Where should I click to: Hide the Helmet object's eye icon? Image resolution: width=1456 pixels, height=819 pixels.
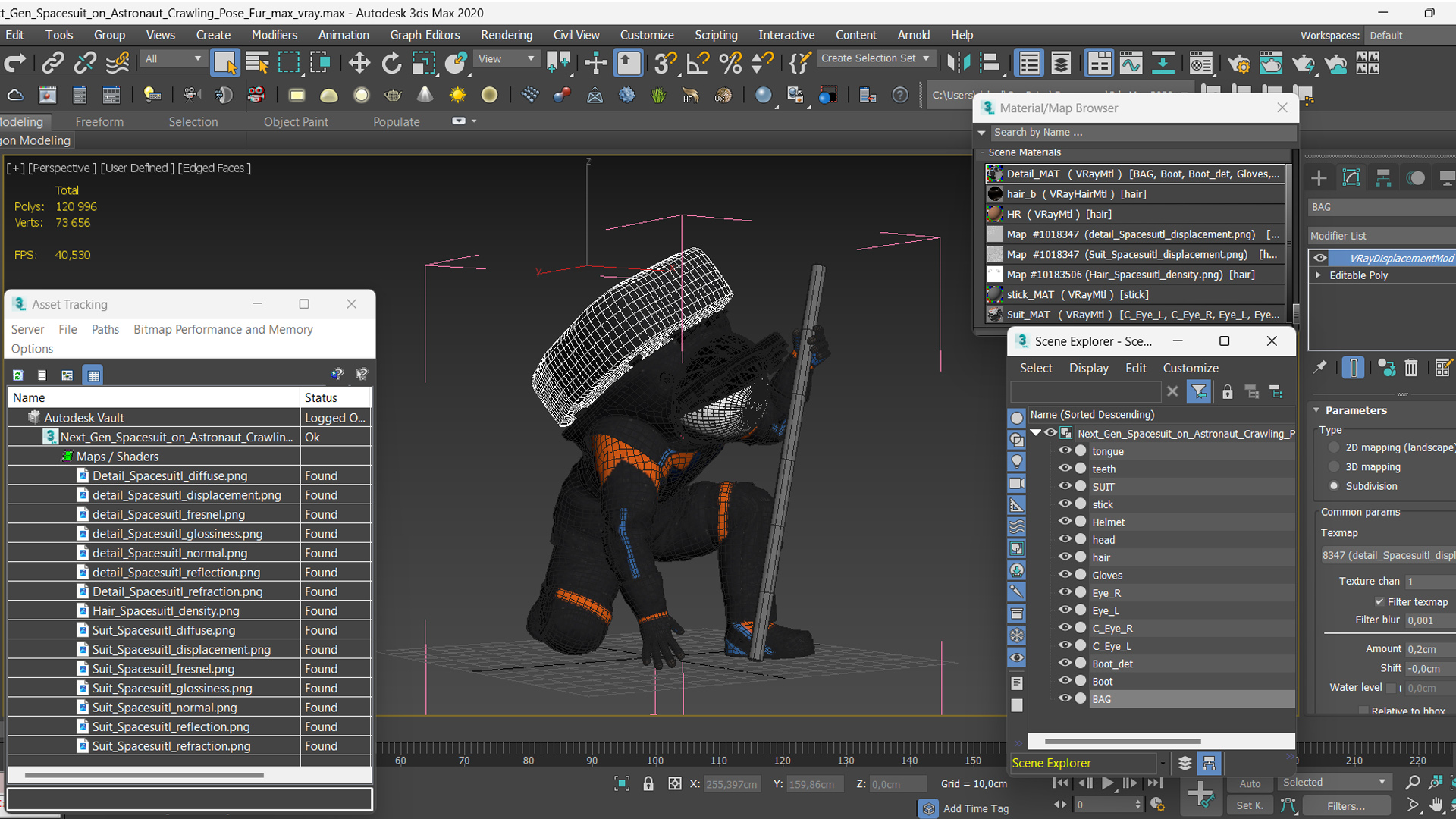click(1065, 522)
